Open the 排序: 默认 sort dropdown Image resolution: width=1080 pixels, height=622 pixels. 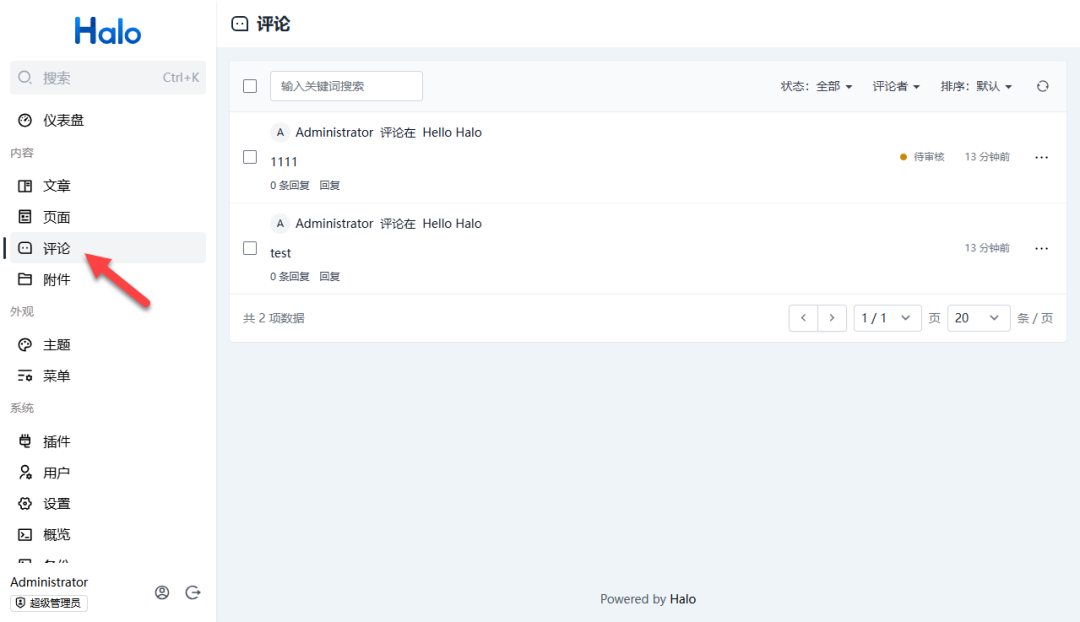tap(976, 86)
